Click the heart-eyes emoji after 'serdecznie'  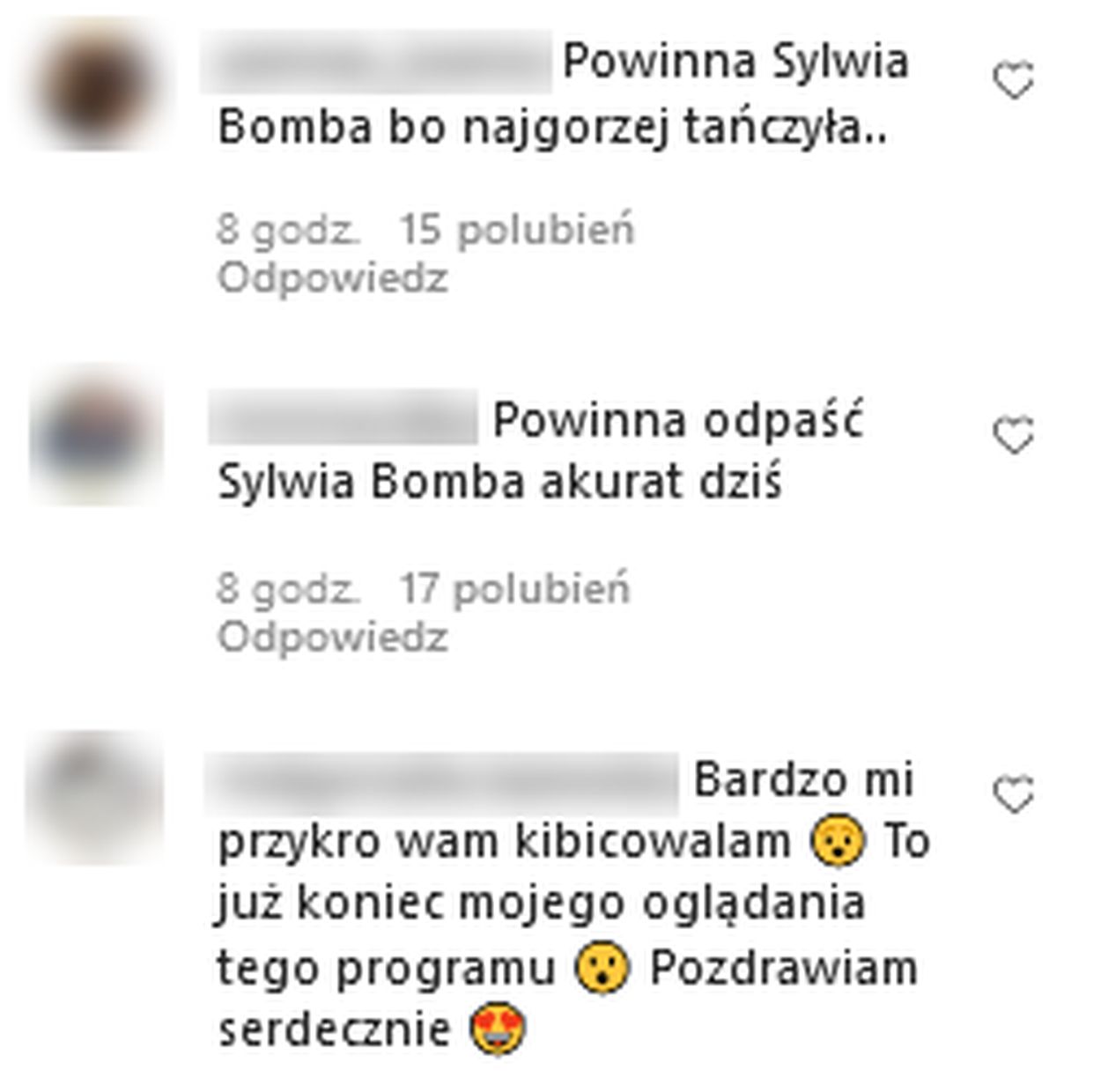click(499, 1030)
